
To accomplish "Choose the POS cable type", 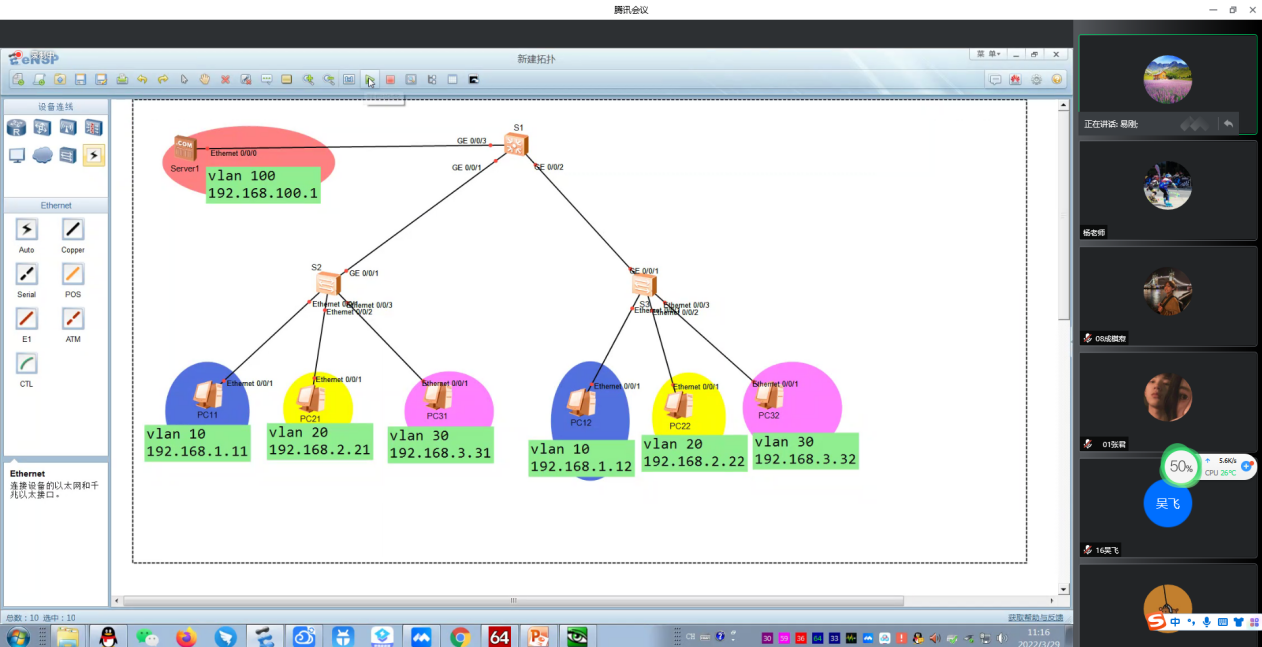I will point(73,274).
